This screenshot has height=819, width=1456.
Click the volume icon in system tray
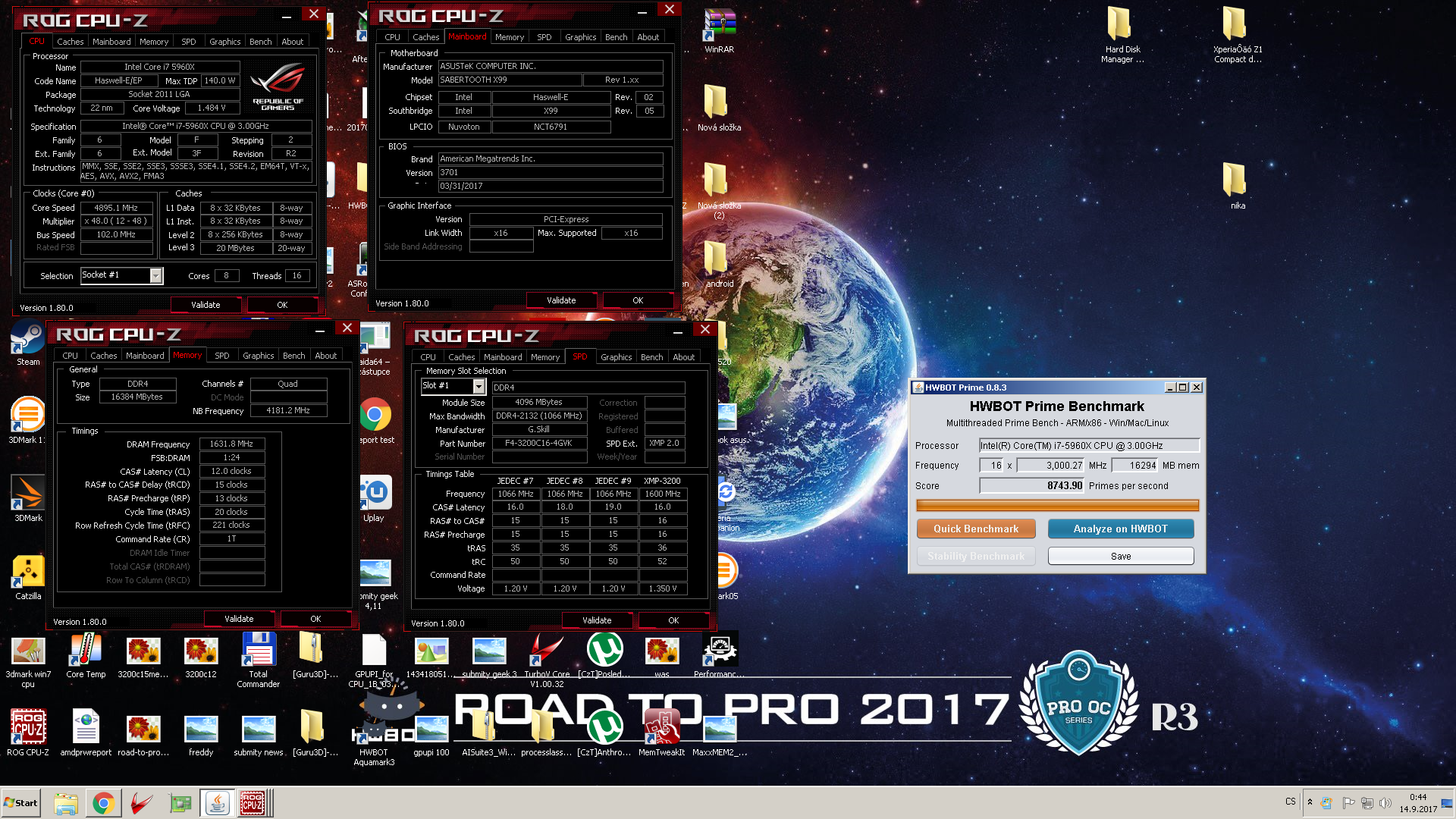1385,803
